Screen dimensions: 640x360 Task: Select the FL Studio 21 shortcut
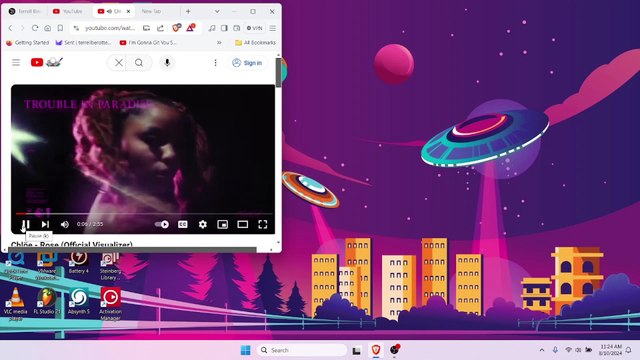tap(47, 301)
